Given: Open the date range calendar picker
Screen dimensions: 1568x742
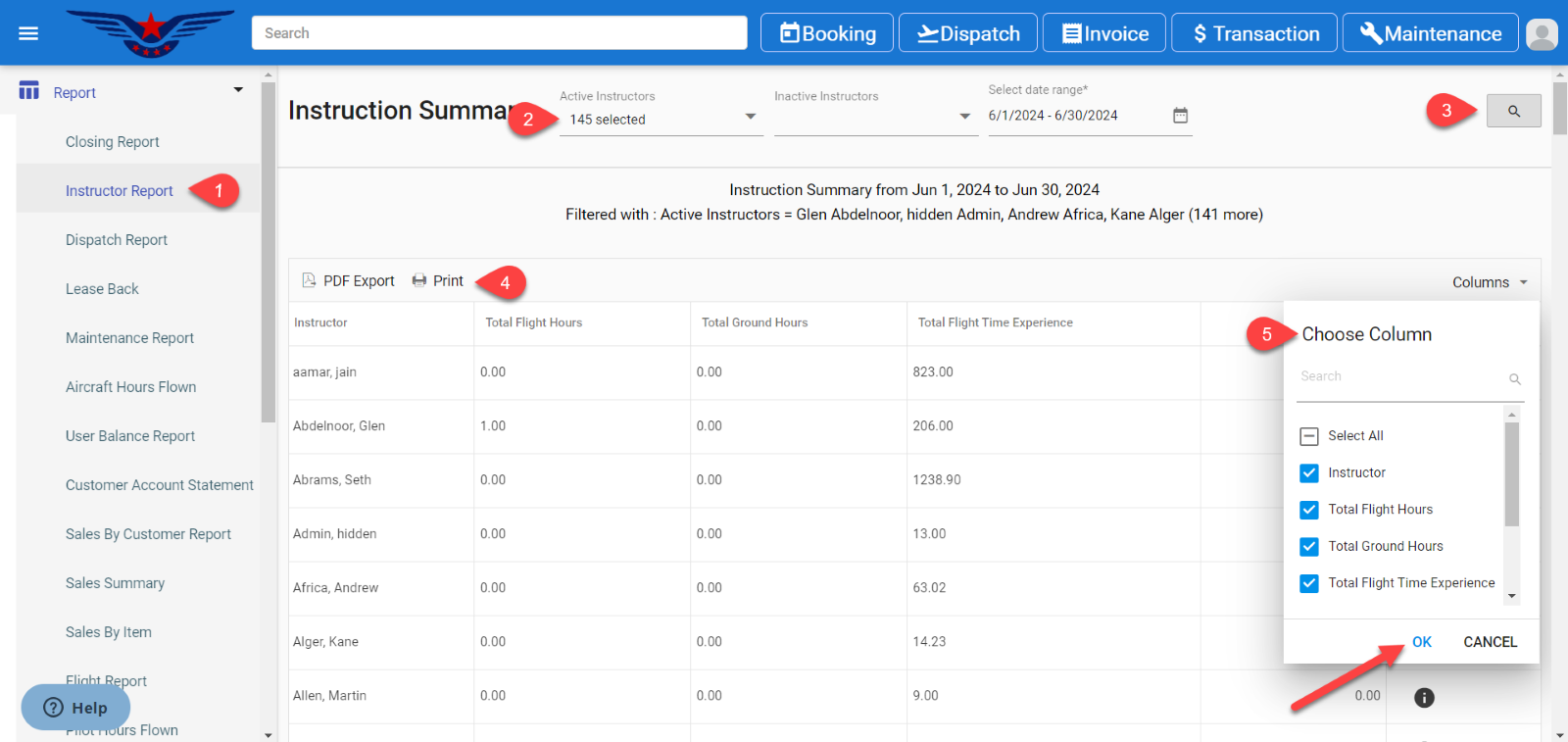Looking at the screenshot, I should coord(1180,116).
